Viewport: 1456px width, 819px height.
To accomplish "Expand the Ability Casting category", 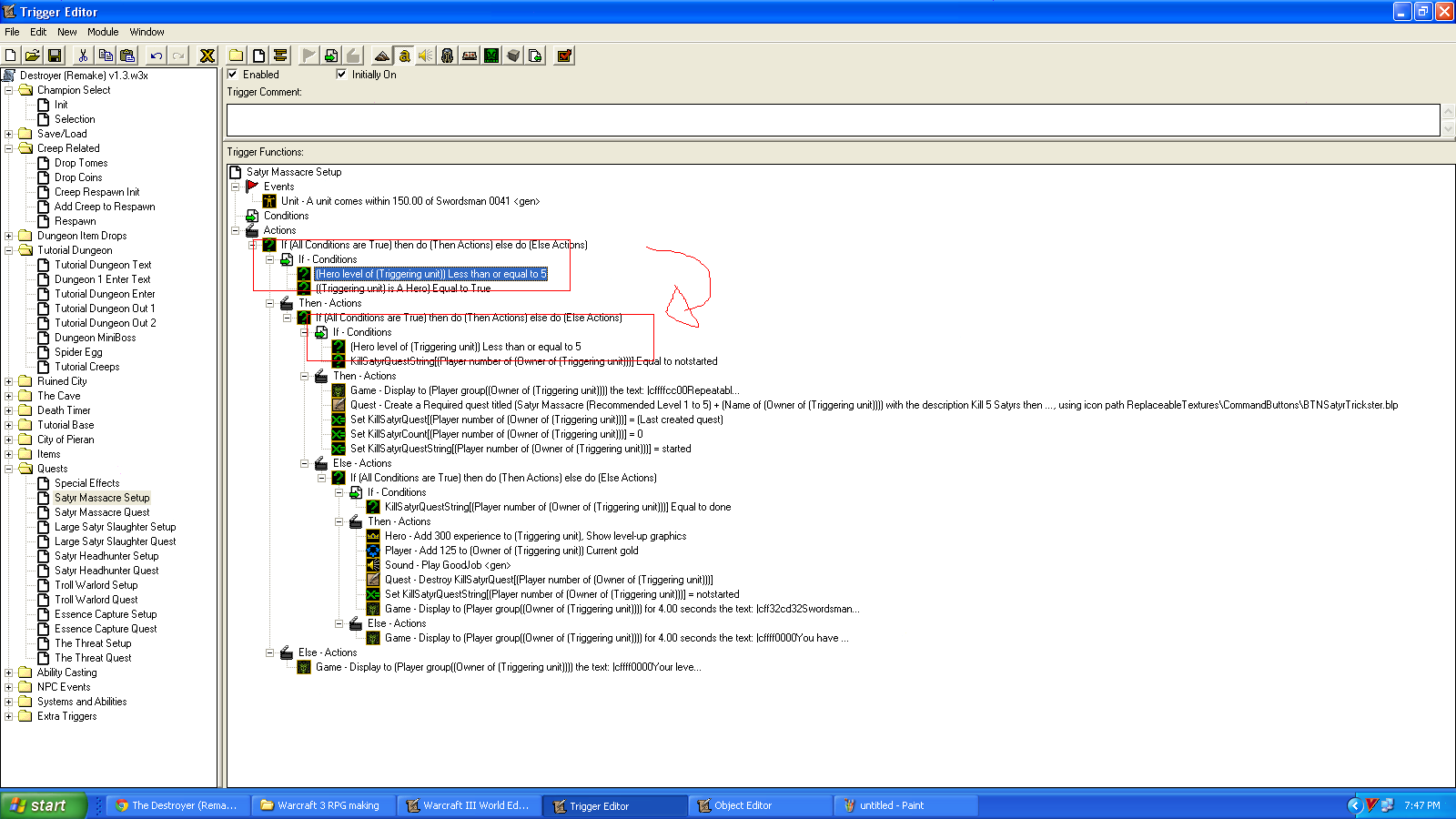I will click(x=9, y=672).
